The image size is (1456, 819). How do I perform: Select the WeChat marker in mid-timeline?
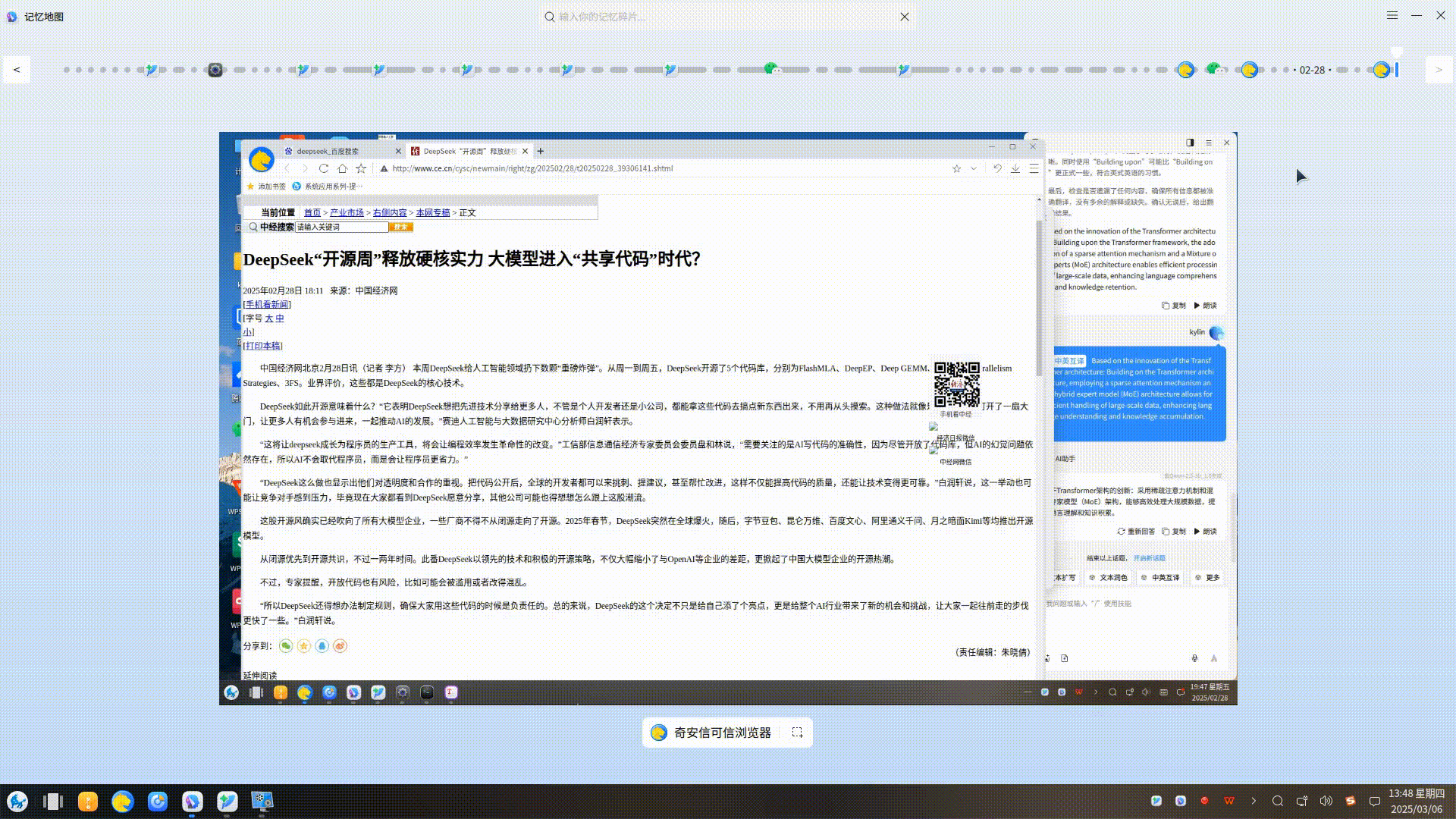[x=772, y=69]
